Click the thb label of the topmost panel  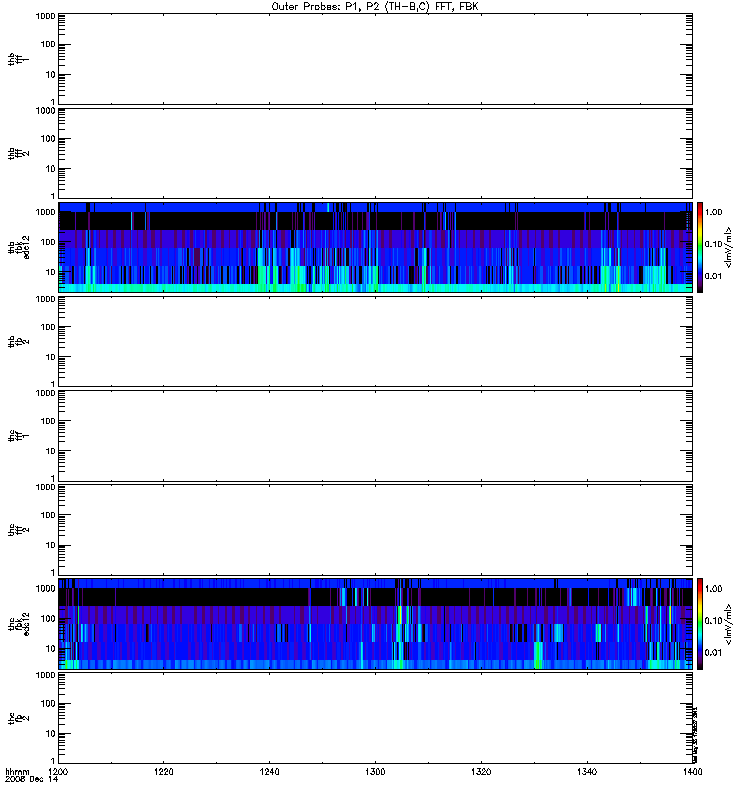pos(11,59)
